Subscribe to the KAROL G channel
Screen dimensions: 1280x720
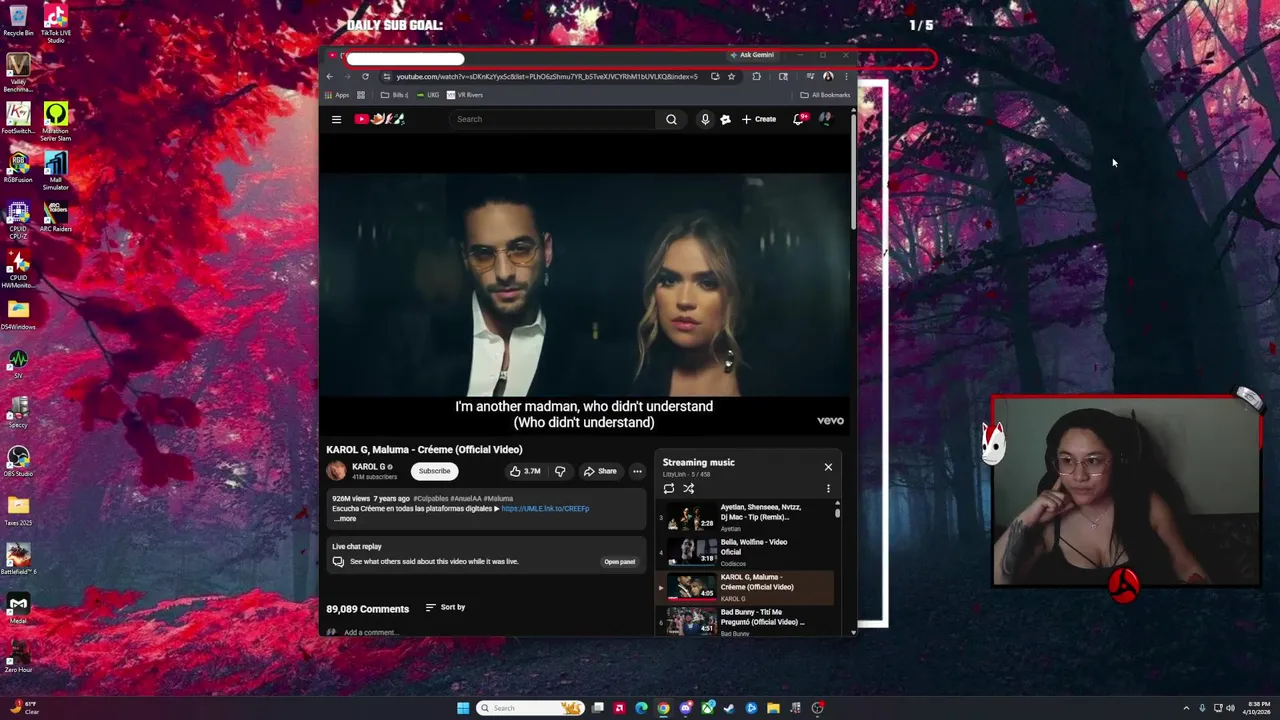[434, 471]
